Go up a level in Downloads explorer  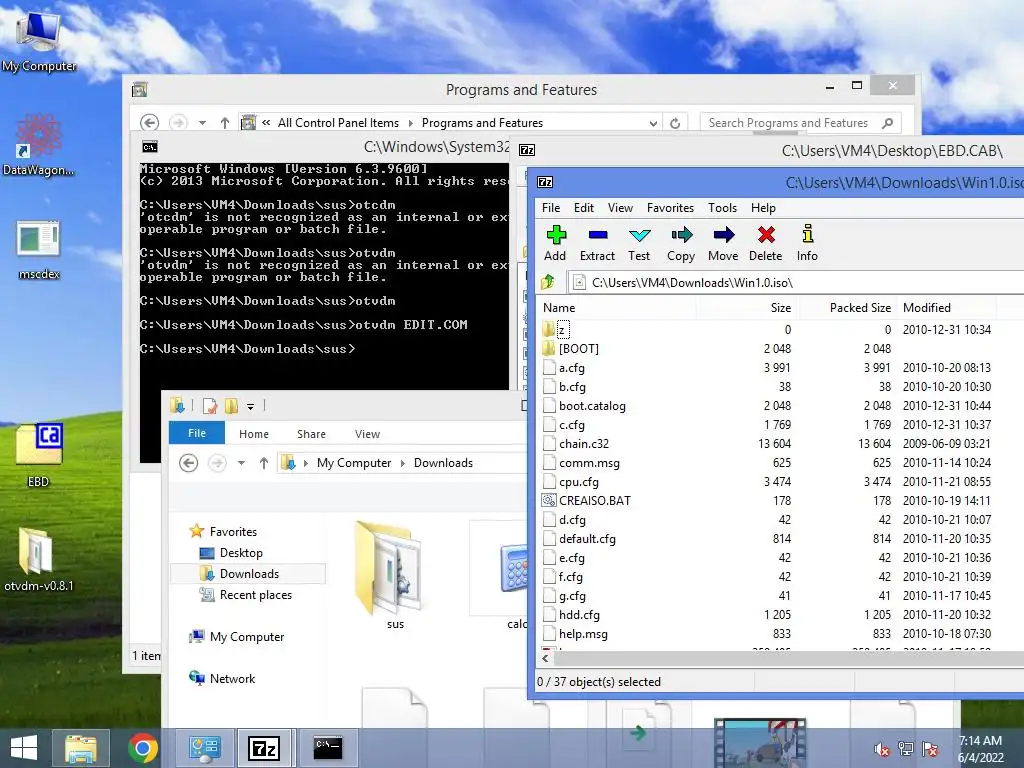(x=264, y=463)
